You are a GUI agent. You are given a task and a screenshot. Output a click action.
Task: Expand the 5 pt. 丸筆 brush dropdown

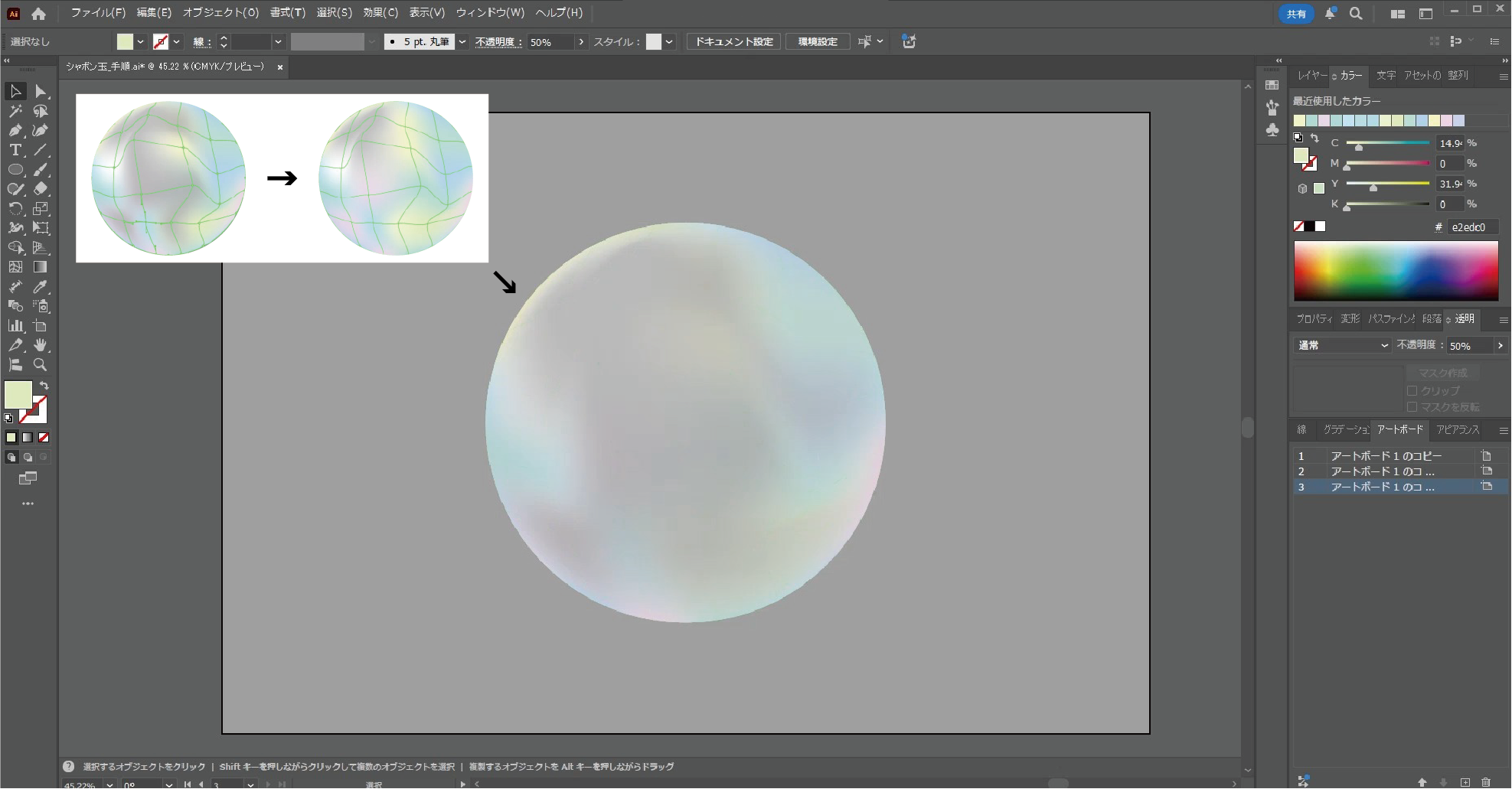click(462, 42)
